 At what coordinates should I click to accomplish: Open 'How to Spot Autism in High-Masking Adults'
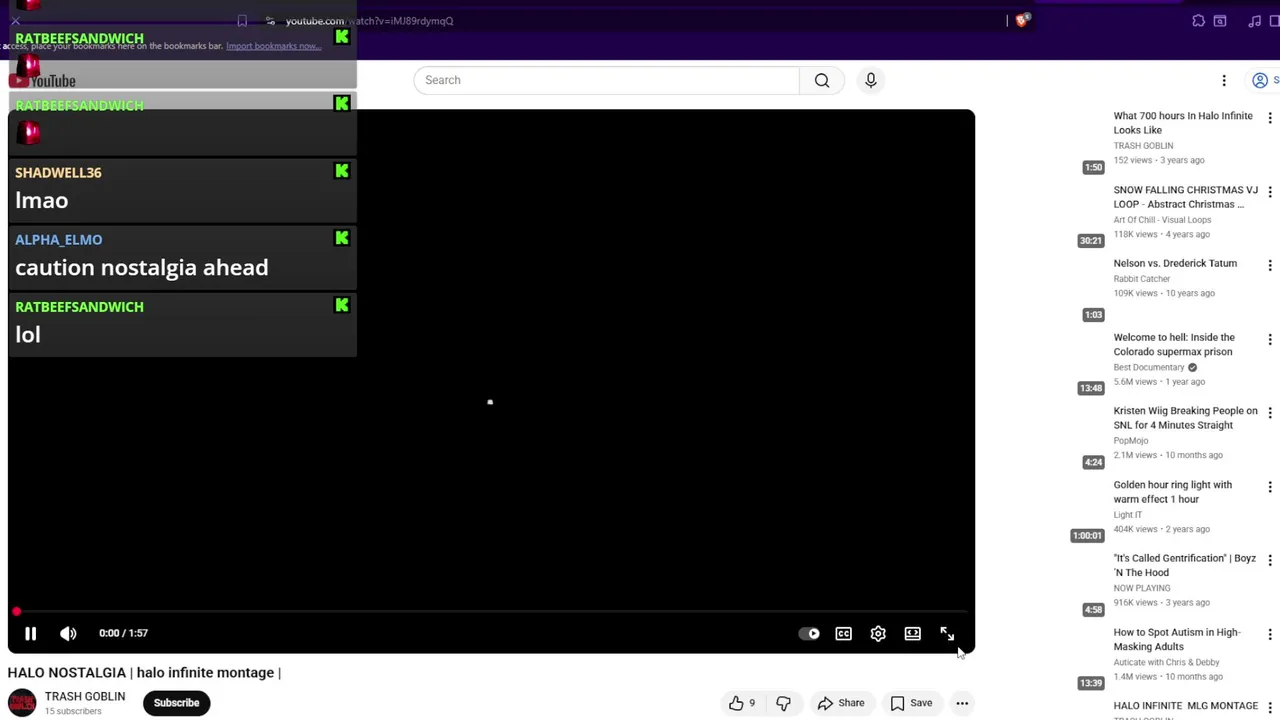pyautogui.click(x=1176, y=639)
